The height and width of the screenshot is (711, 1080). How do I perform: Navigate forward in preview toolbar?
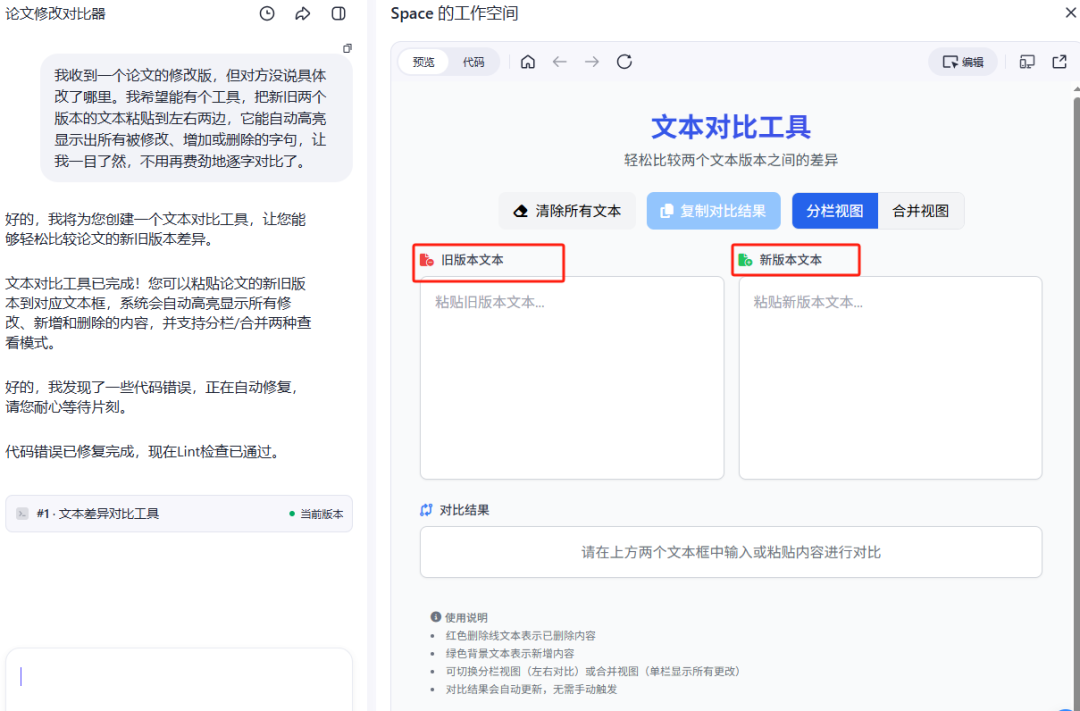pos(592,62)
